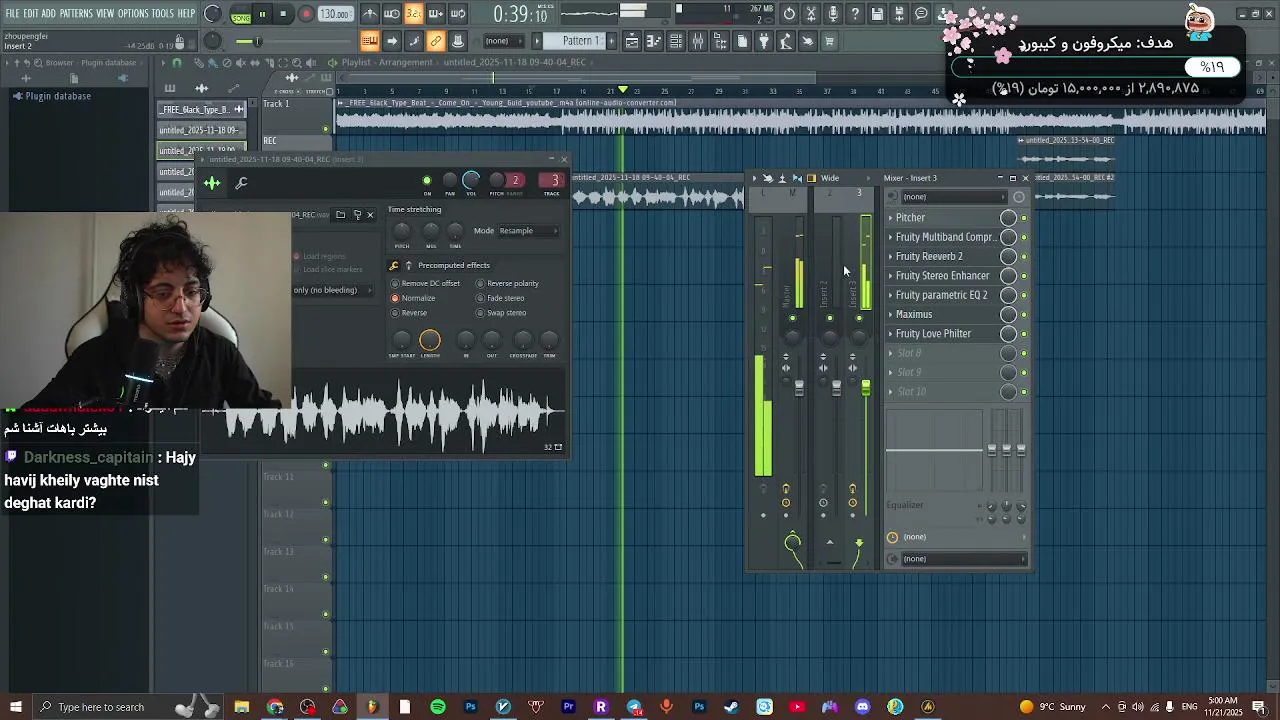The width and height of the screenshot is (1280, 720).
Task: Open Chrome from the taskbar
Action: pyautogui.click(x=275, y=707)
